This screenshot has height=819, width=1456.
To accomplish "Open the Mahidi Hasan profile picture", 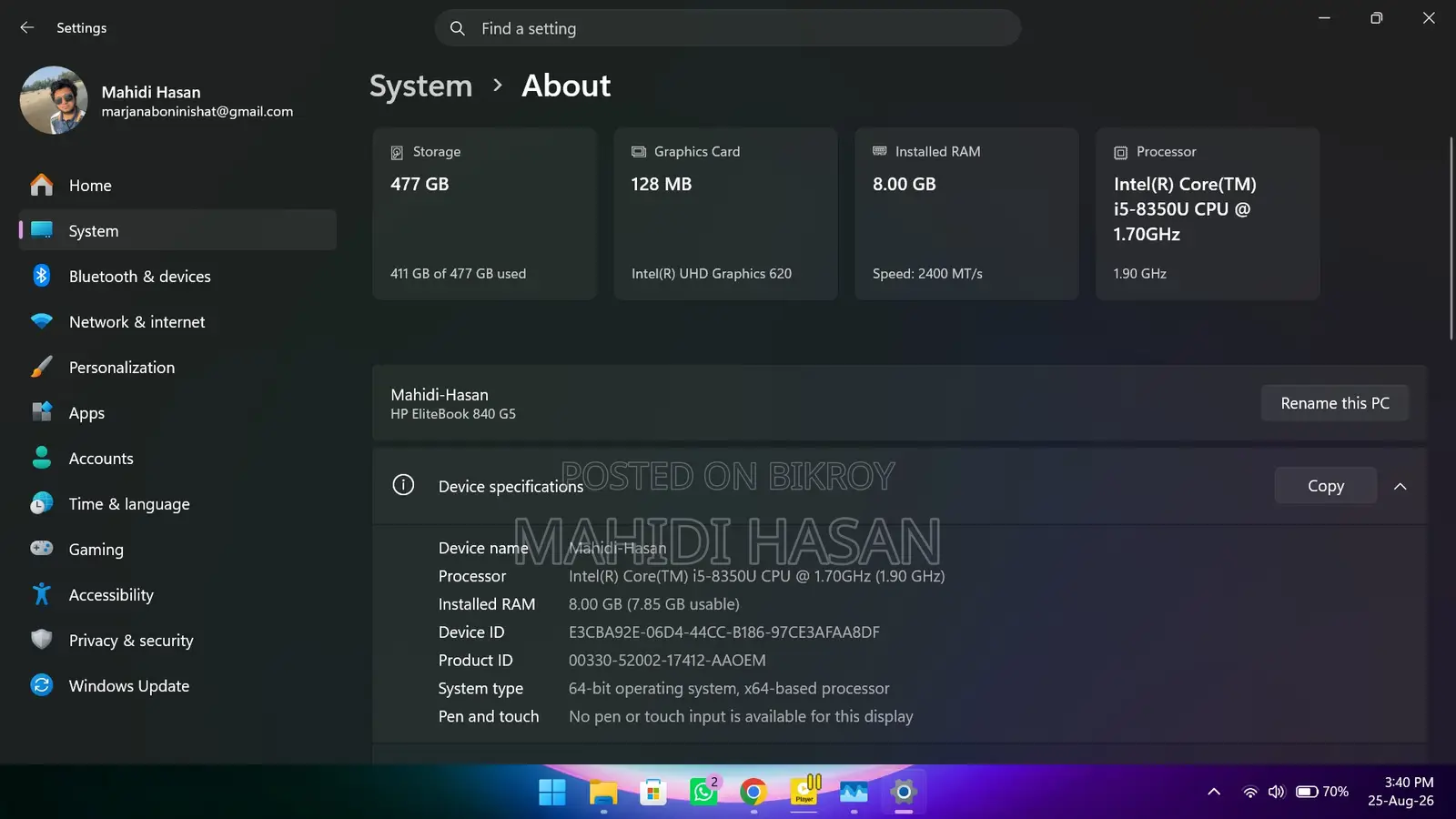I will 54,100.
